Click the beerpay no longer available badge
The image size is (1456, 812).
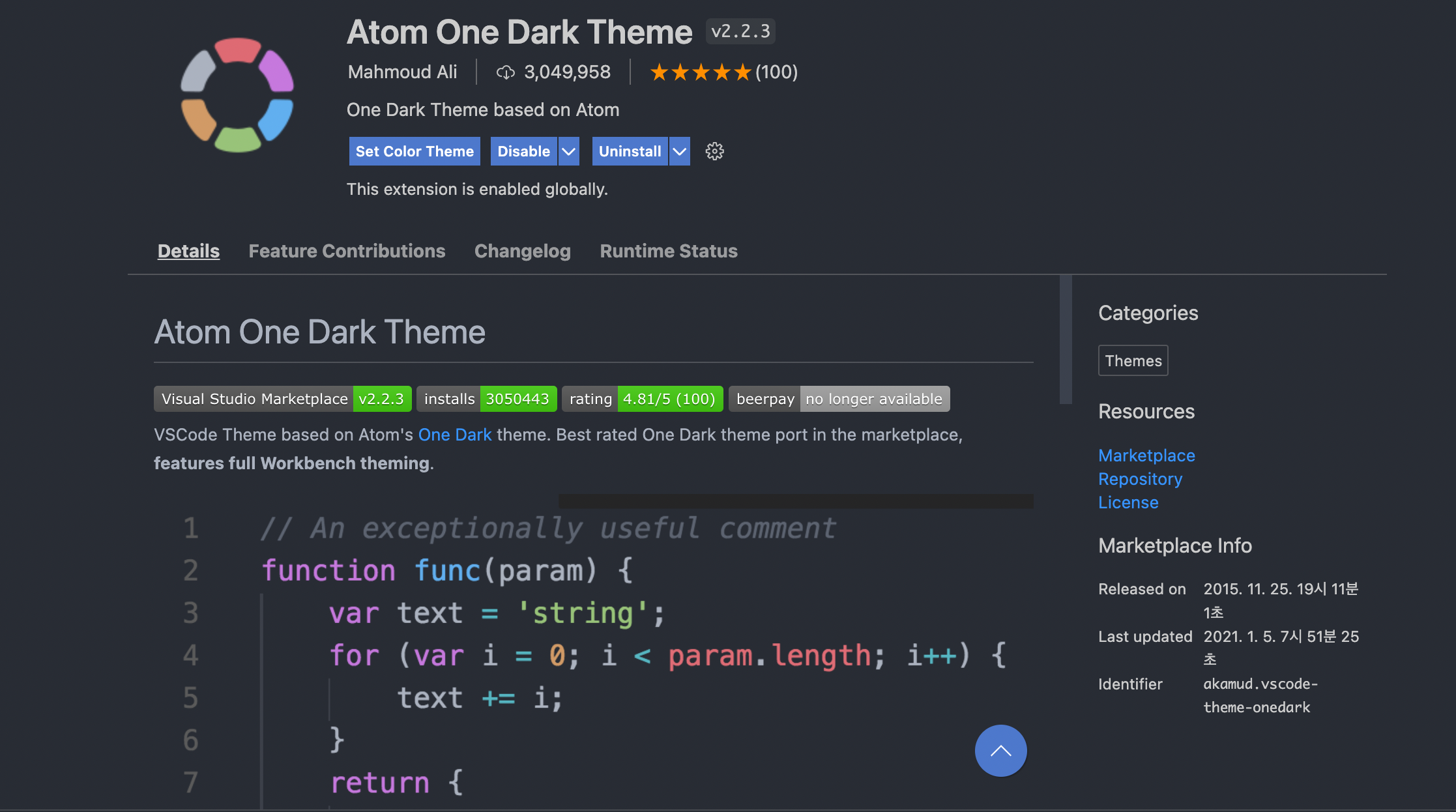point(839,399)
